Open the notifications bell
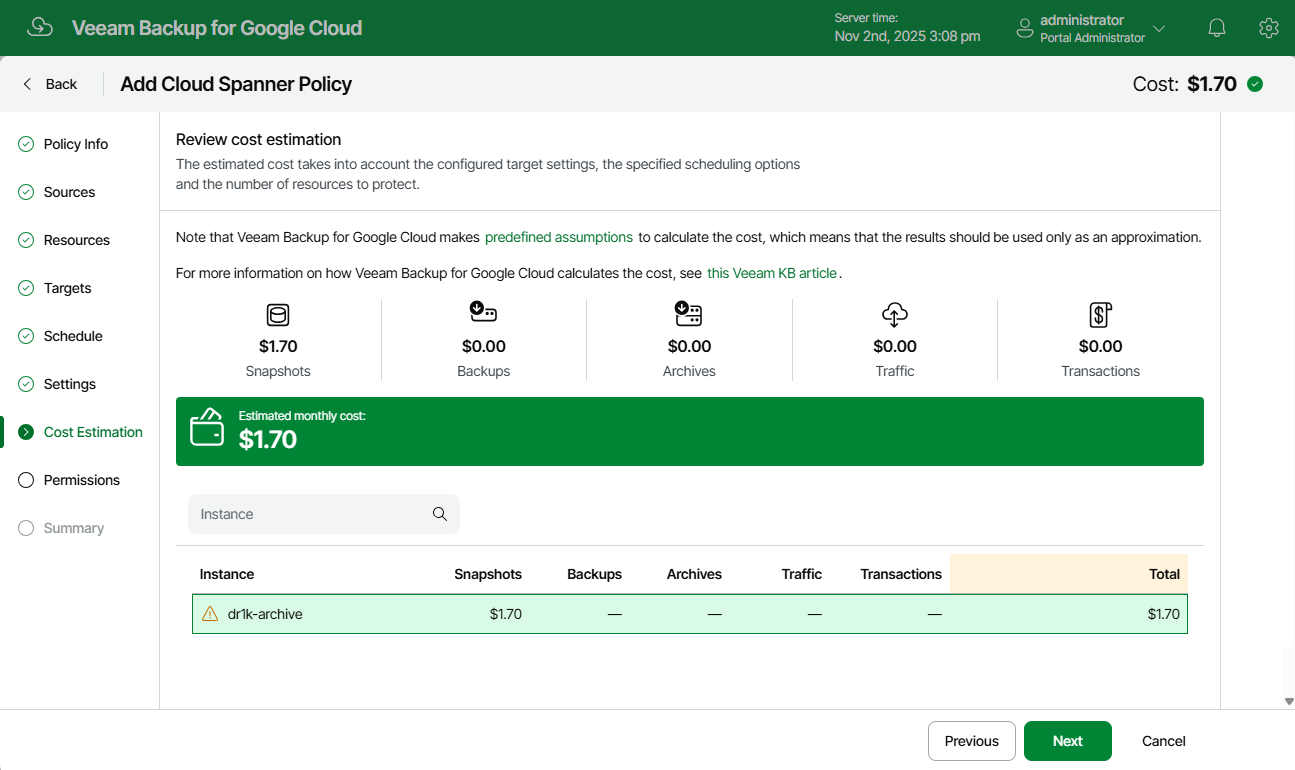Screen dimensions: 1295x770 [1217, 28]
